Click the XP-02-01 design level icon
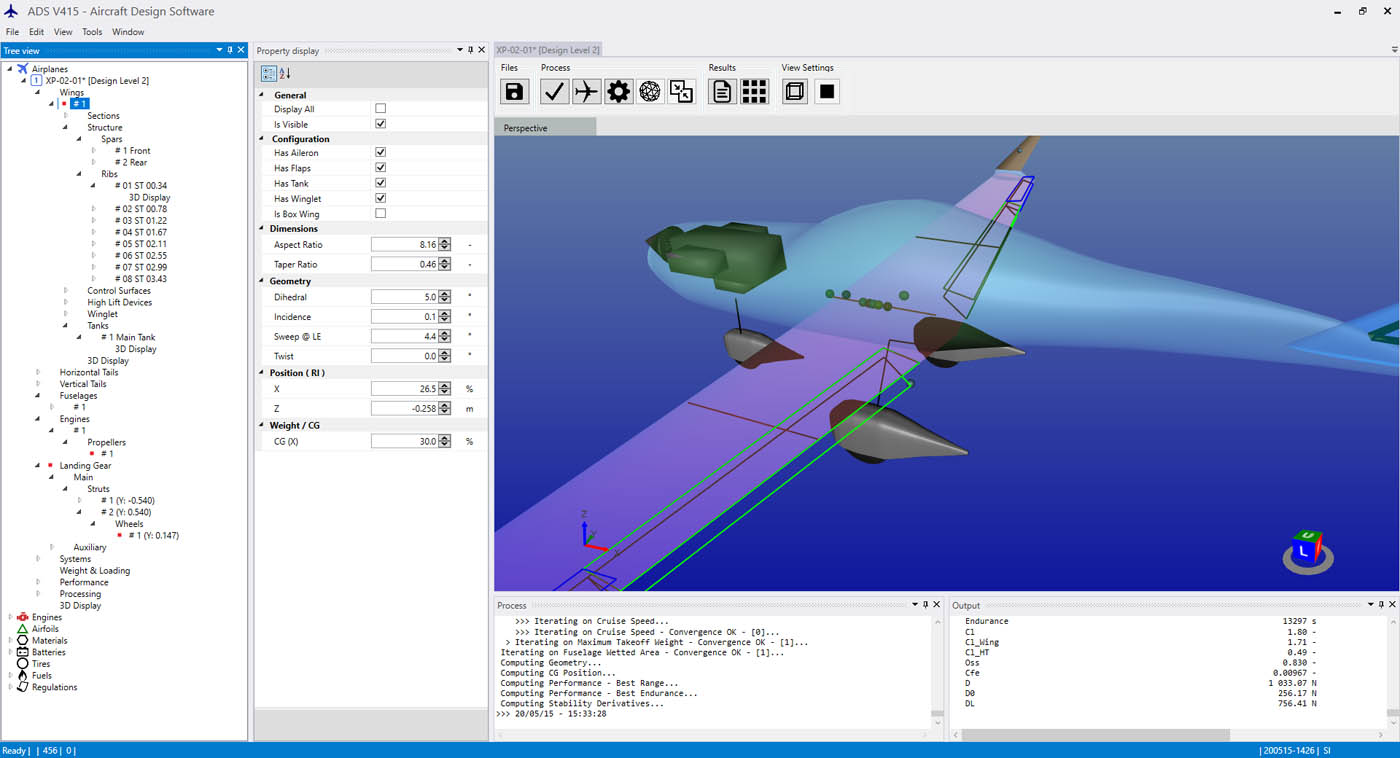This screenshot has width=1400, height=758. click(37, 81)
